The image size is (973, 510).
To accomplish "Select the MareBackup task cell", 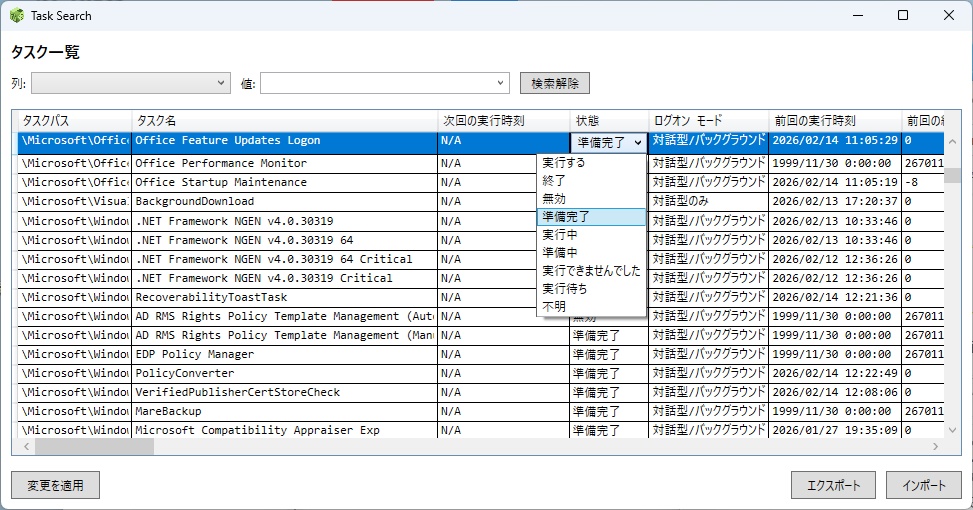I will point(284,411).
